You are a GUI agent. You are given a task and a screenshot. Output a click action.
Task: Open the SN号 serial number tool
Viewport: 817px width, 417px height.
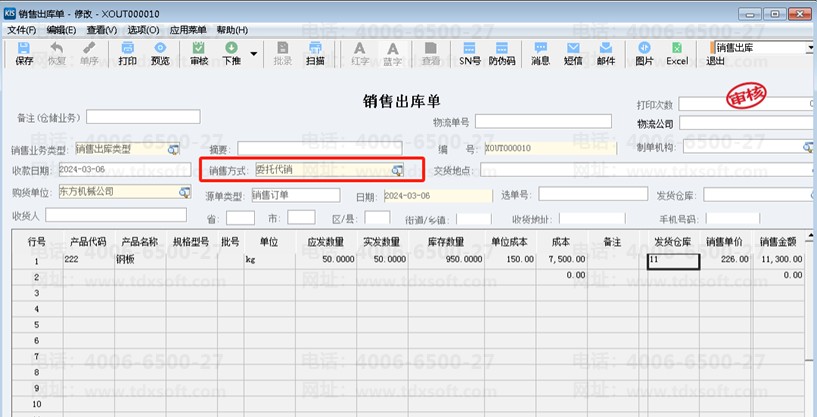coord(469,54)
